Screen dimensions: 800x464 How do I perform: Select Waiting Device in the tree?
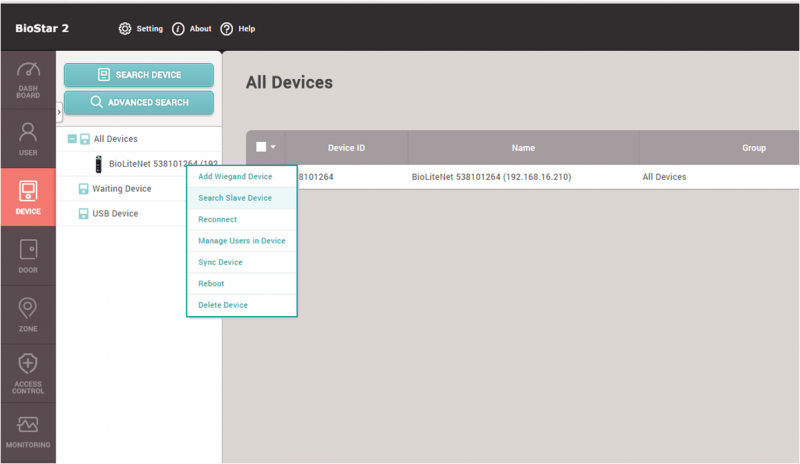[x=121, y=188]
